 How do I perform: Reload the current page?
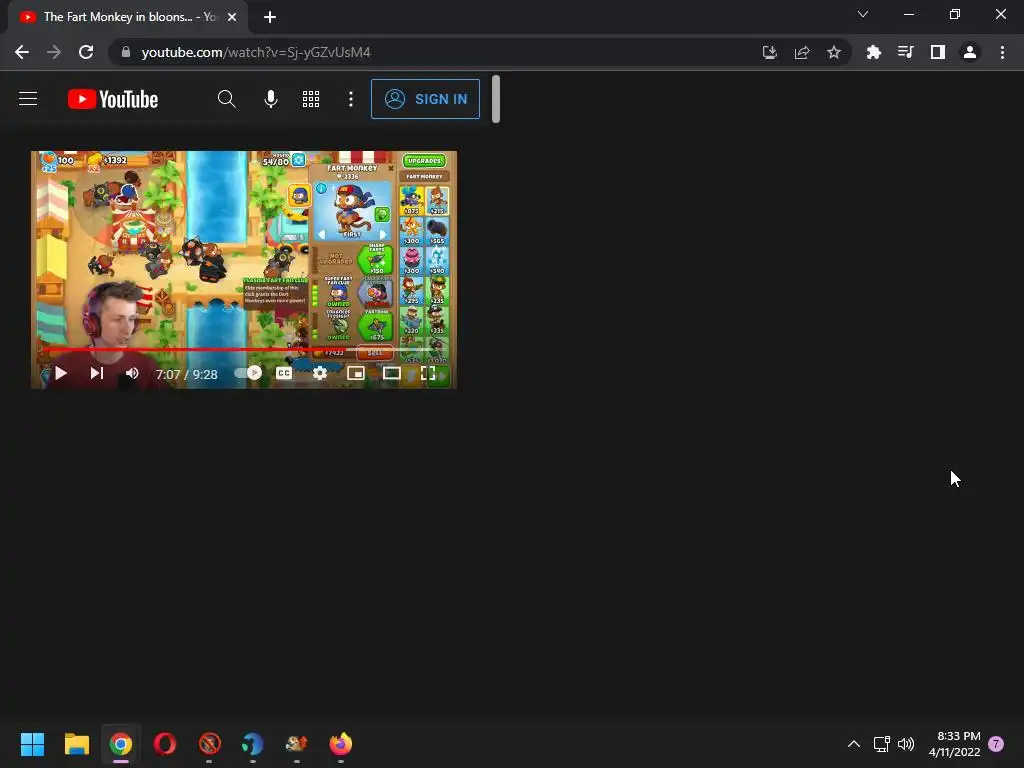[86, 52]
